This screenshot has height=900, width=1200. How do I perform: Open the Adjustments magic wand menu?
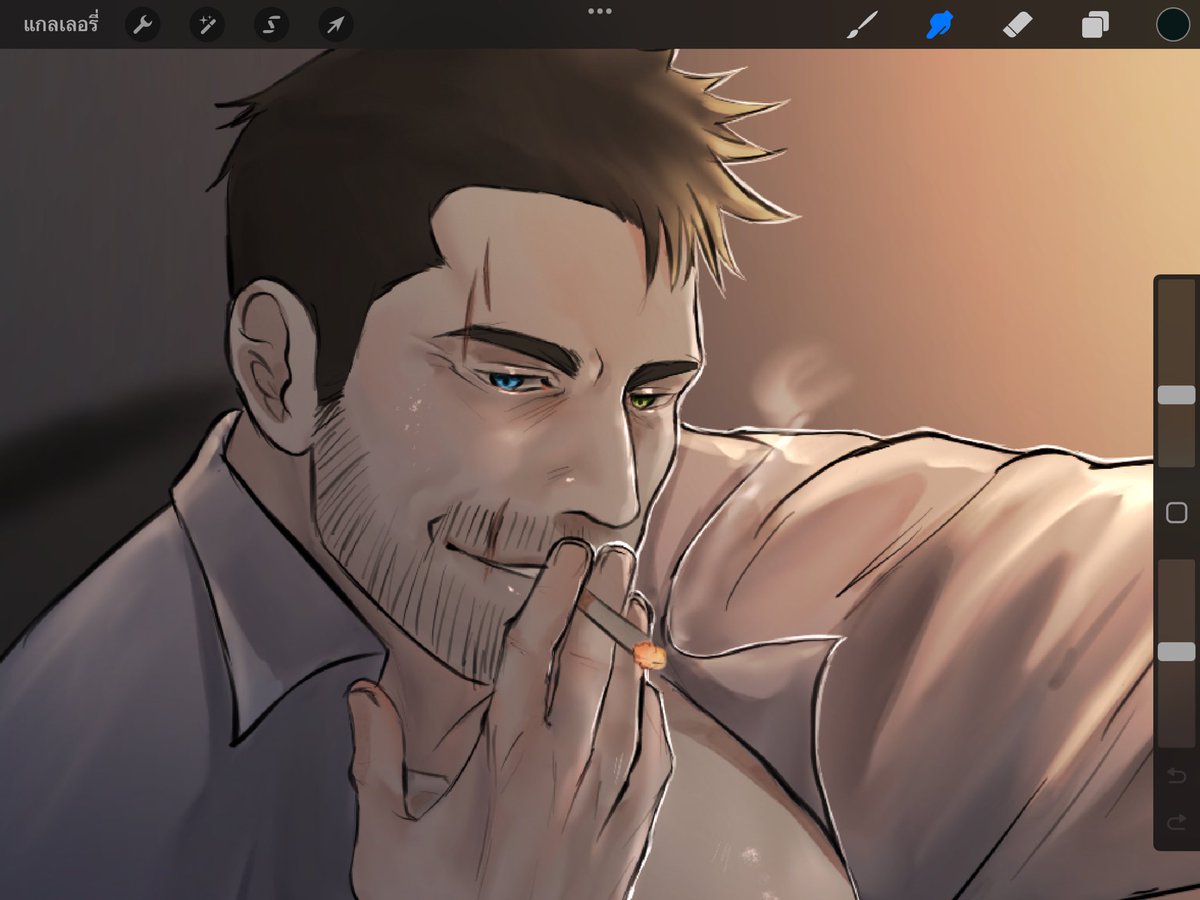(x=207, y=25)
